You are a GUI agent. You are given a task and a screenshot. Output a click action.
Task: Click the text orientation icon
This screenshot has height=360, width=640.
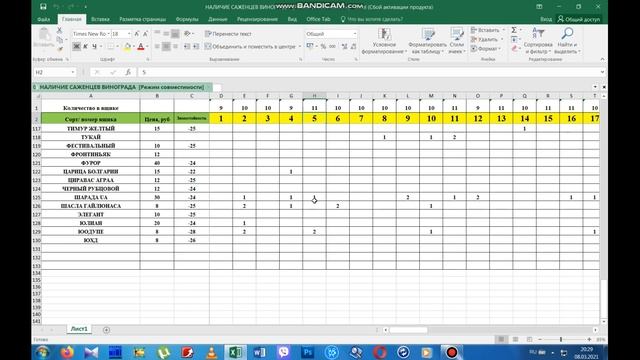click(x=187, y=34)
